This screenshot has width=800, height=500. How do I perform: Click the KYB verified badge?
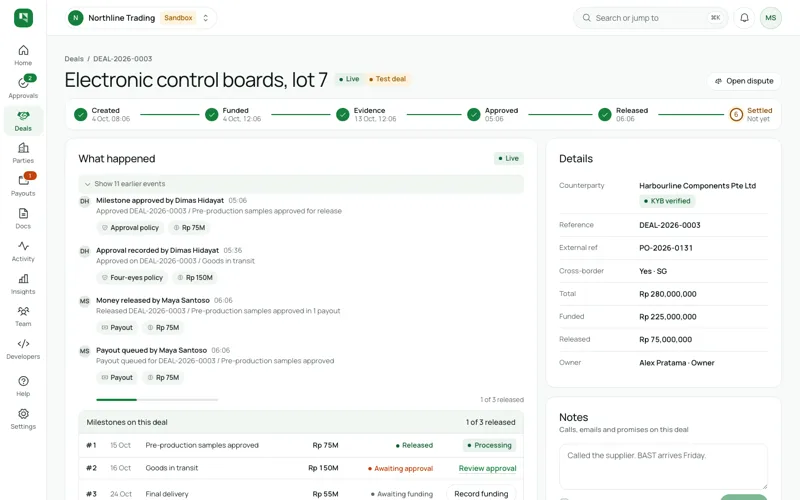[x=667, y=201]
